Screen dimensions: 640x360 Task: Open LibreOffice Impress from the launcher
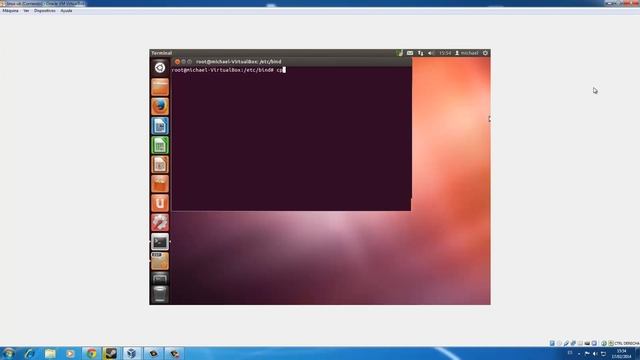pyautogui.click(x=160, y=164)
